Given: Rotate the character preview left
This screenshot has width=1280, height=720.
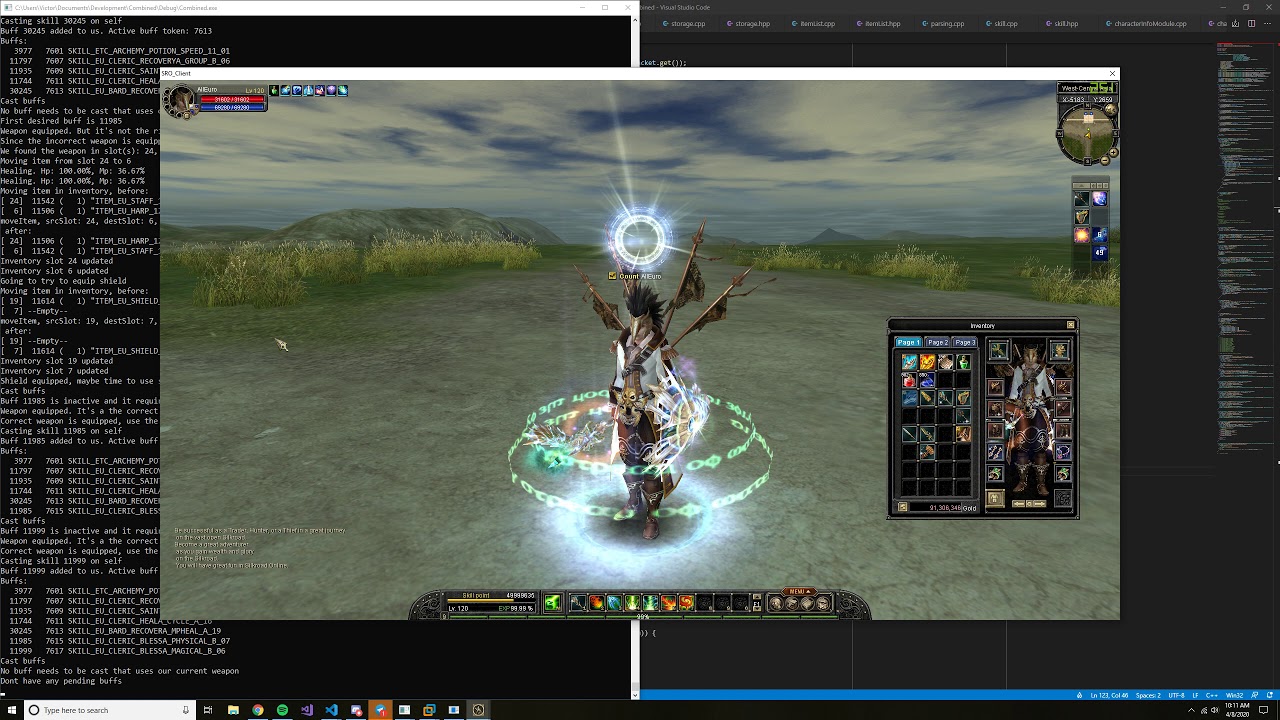Looking at the screenshot, I should pos(1018,504).
